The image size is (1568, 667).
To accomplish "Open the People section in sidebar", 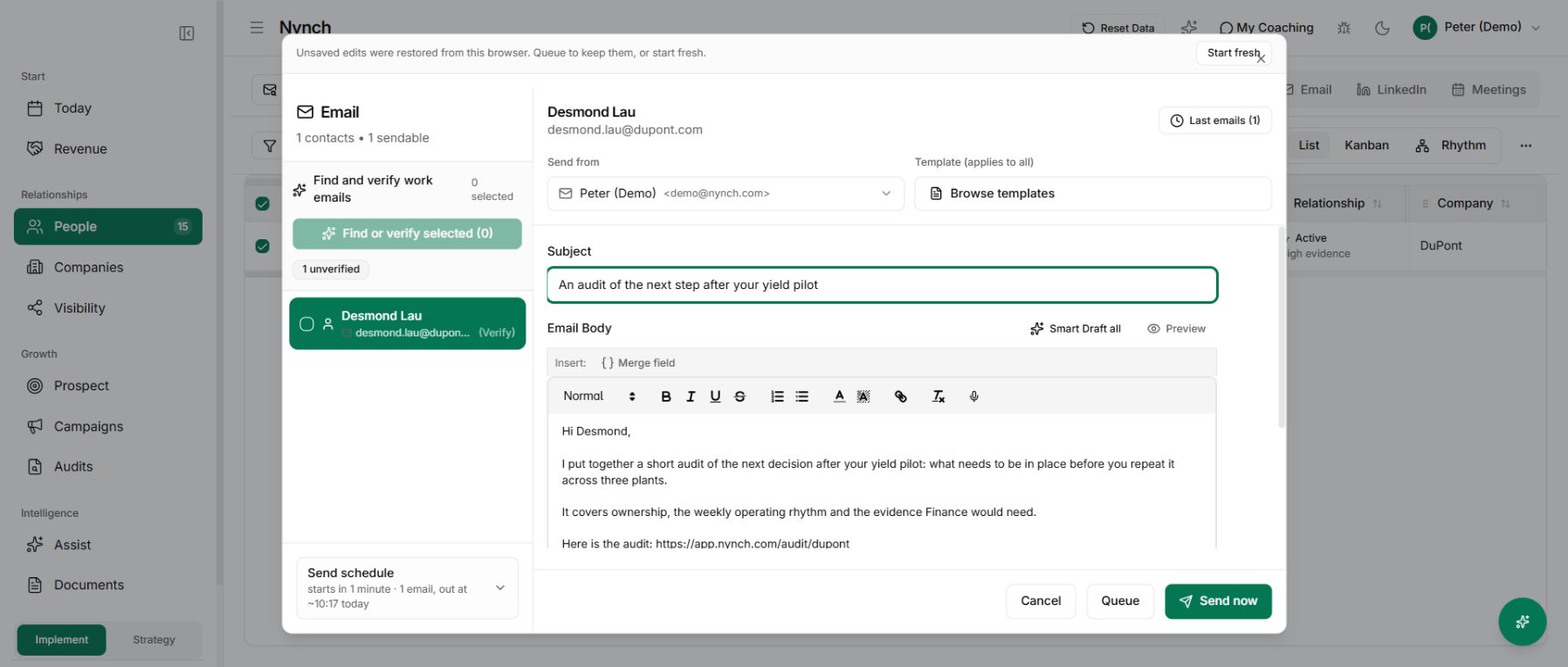I will tap(108, 227).
